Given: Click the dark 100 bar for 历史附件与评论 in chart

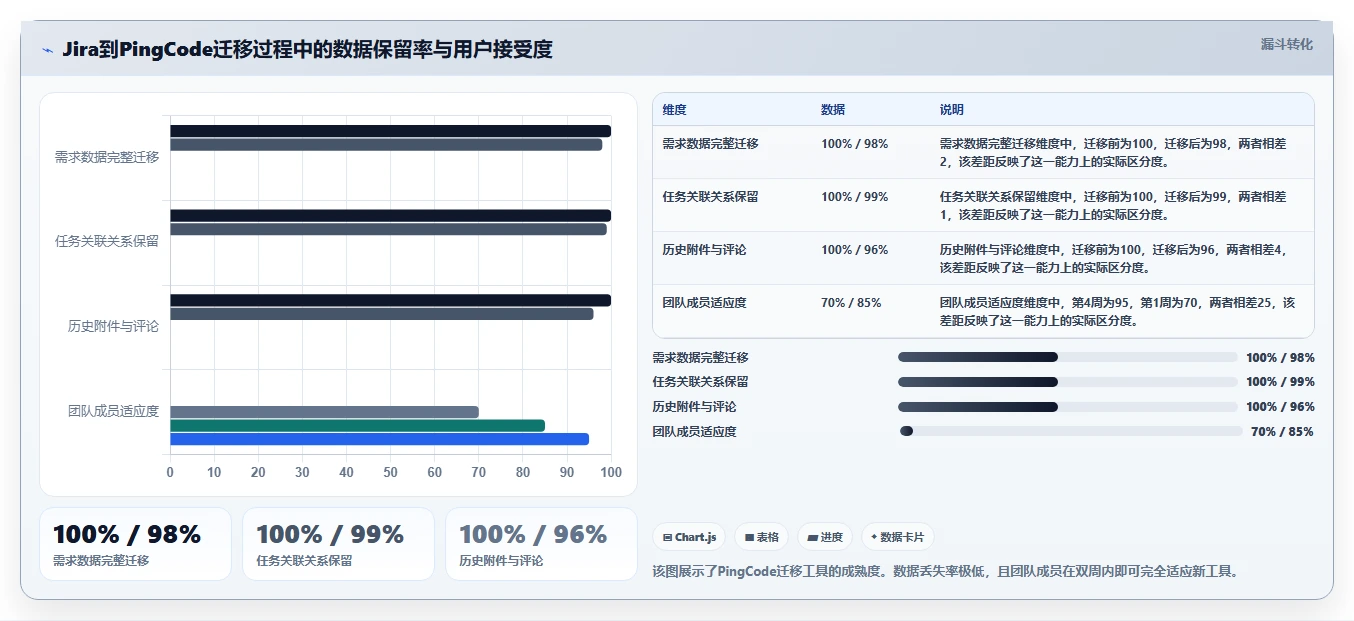Looking at the screenshot, I should click(x=390, y=300).
